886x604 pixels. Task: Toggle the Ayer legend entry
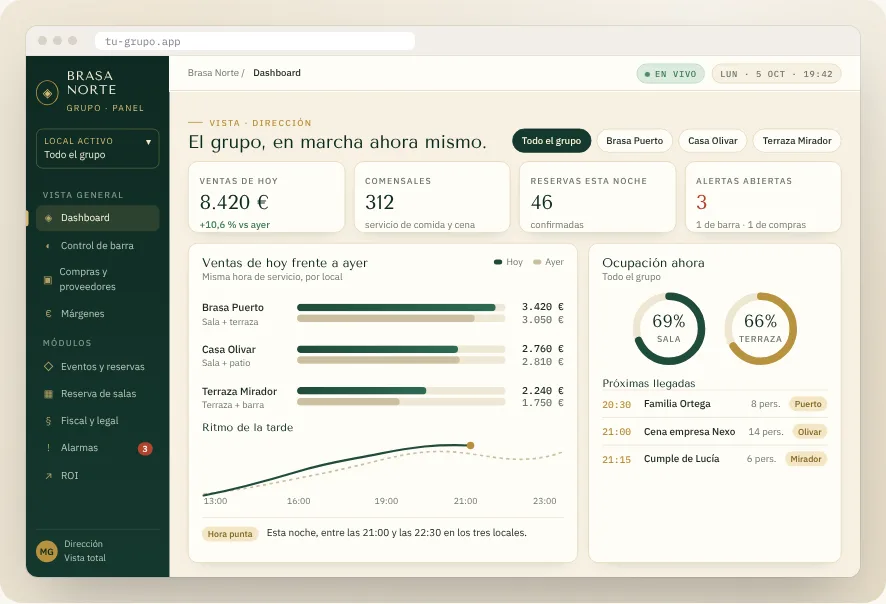549,262
